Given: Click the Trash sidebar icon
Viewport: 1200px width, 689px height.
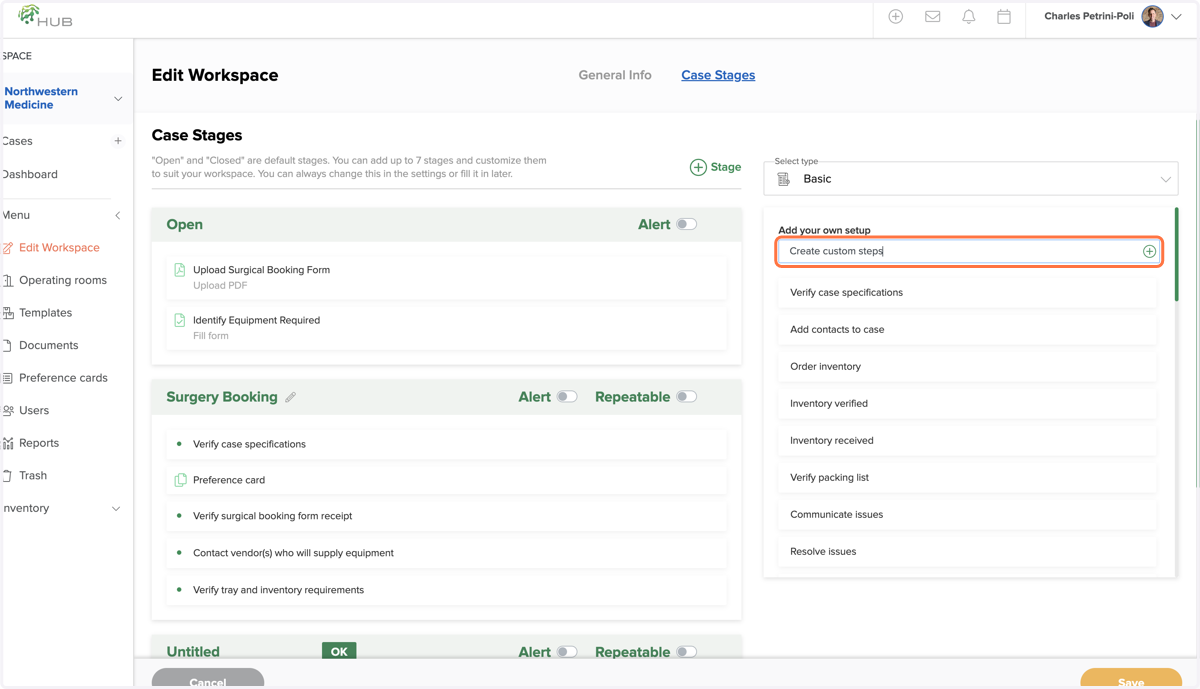Looking at the screenshot, I should coord(8,476).
